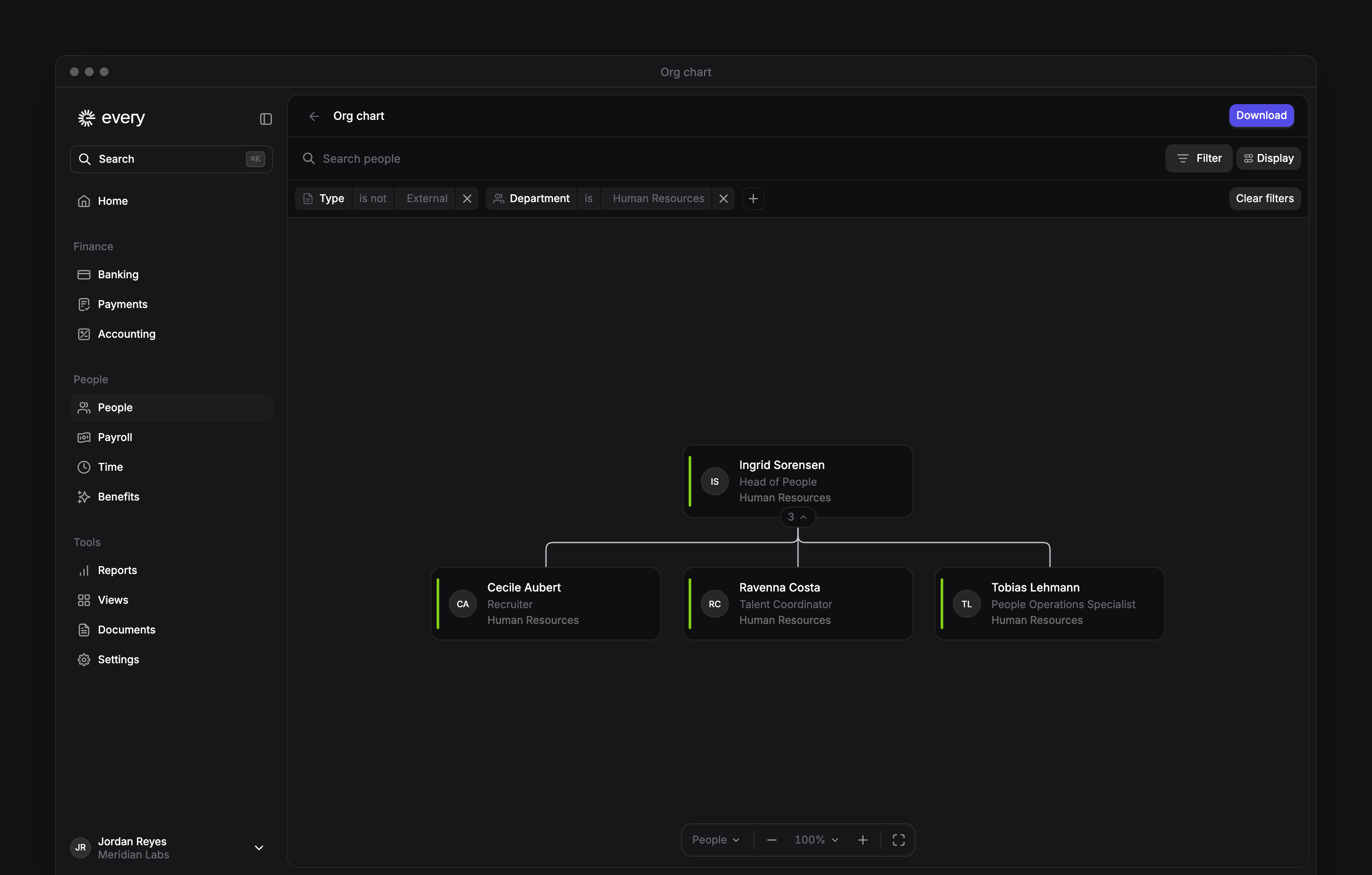Open Time in the sidebar
Viewport: 1372px width, 875px height.
pos(171,466)
